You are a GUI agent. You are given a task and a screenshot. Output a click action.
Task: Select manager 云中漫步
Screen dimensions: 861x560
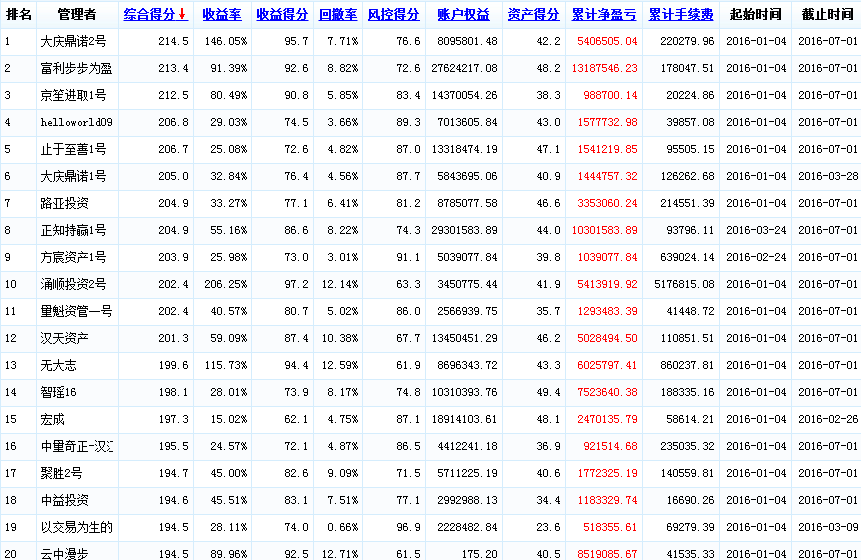65,553
